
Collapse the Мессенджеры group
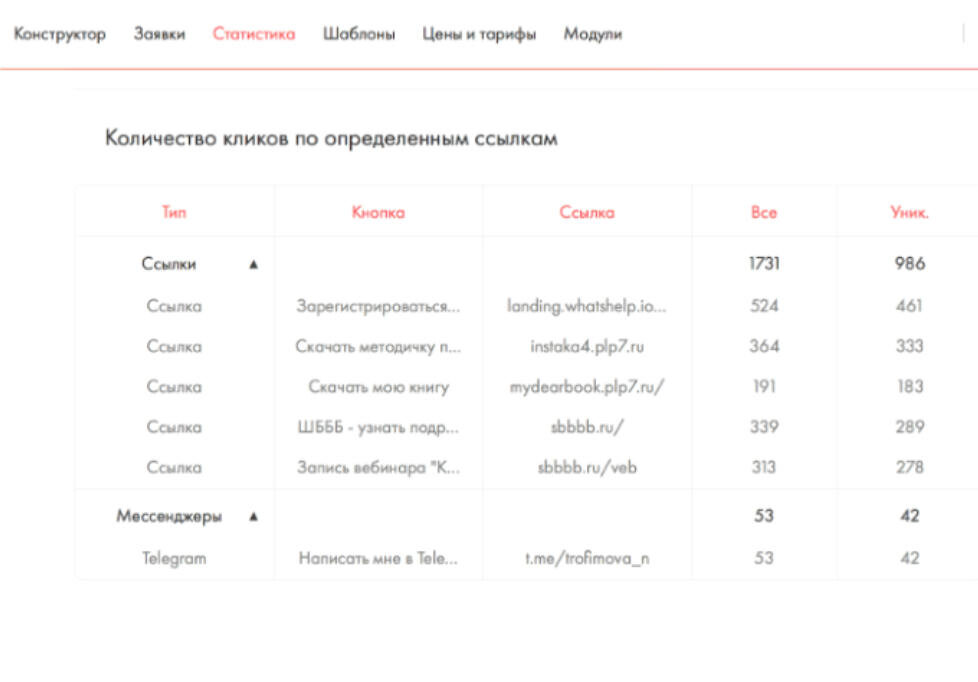pos(253,517)
